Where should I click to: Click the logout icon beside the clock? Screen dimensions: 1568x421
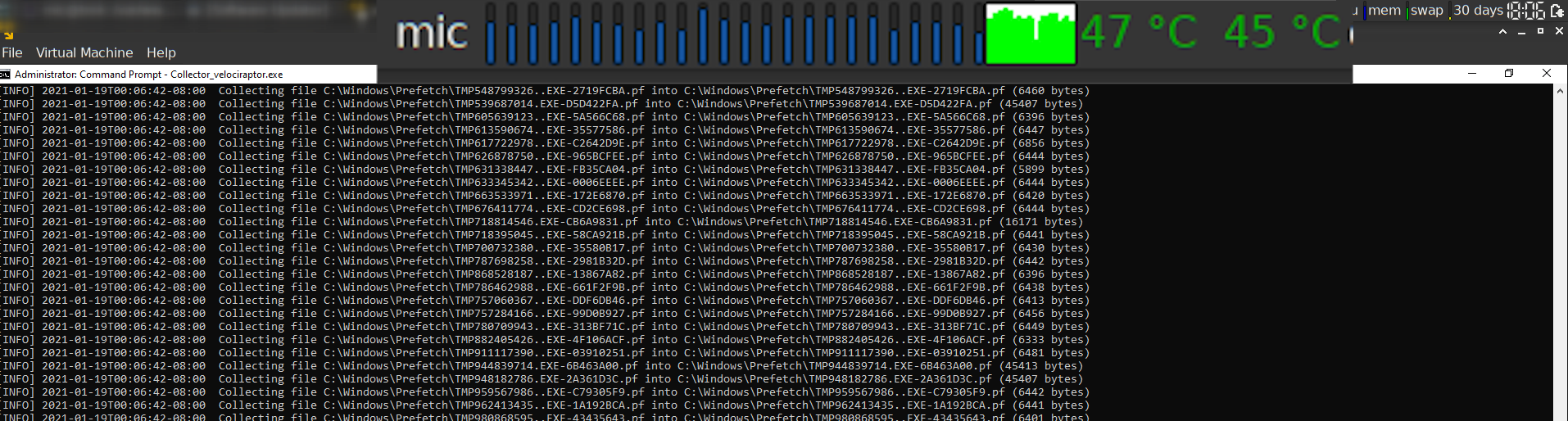1557,11
